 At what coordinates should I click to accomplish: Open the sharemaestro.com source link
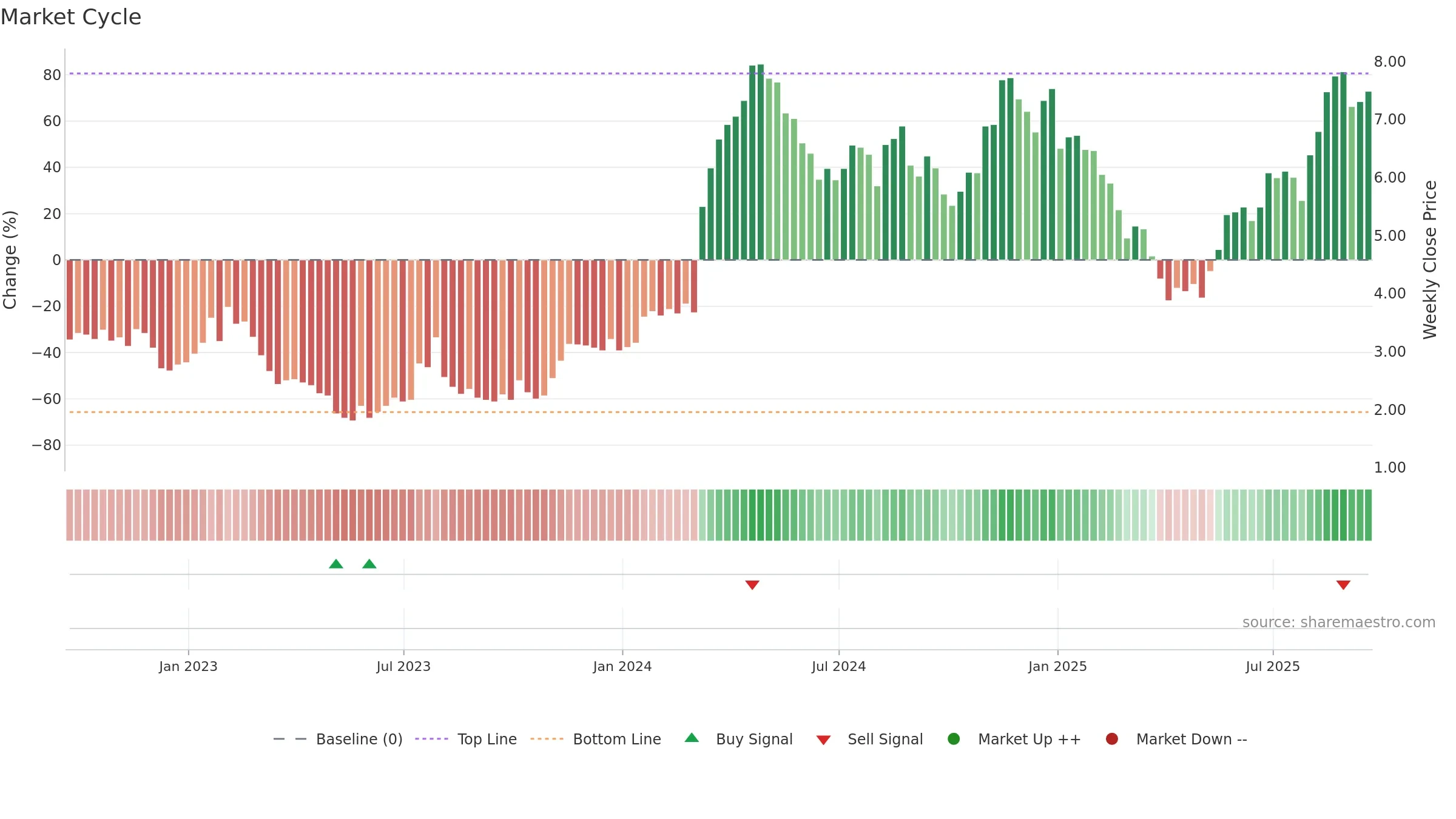pyautogui.click(x=1339, y=622)
